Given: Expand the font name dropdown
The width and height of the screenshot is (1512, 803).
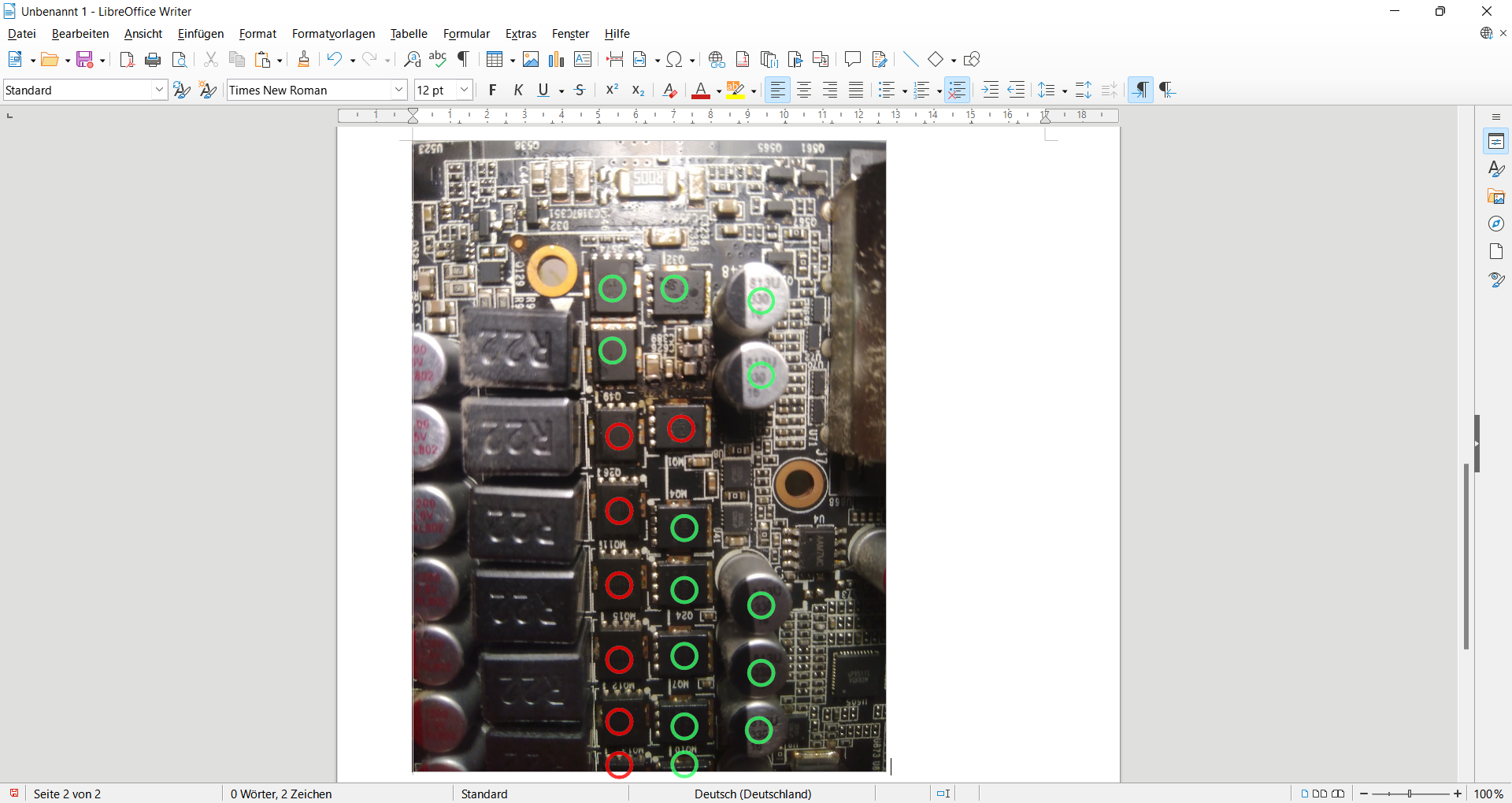Looking at the screenshot, I should pos(398,90).
